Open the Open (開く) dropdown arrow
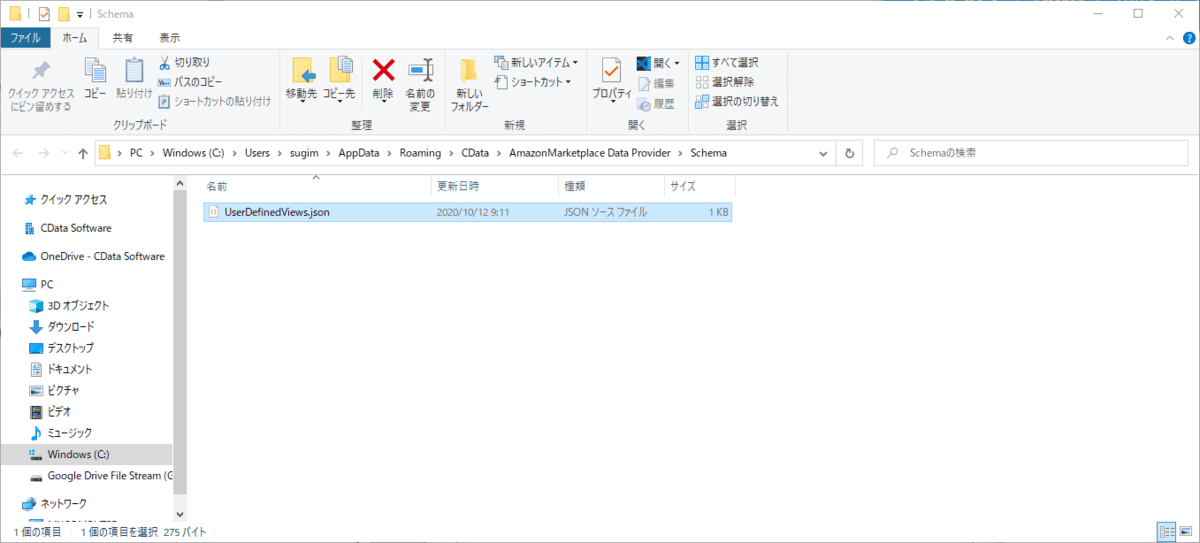This screenshot has height=543, width=1200. coord(677,63)
